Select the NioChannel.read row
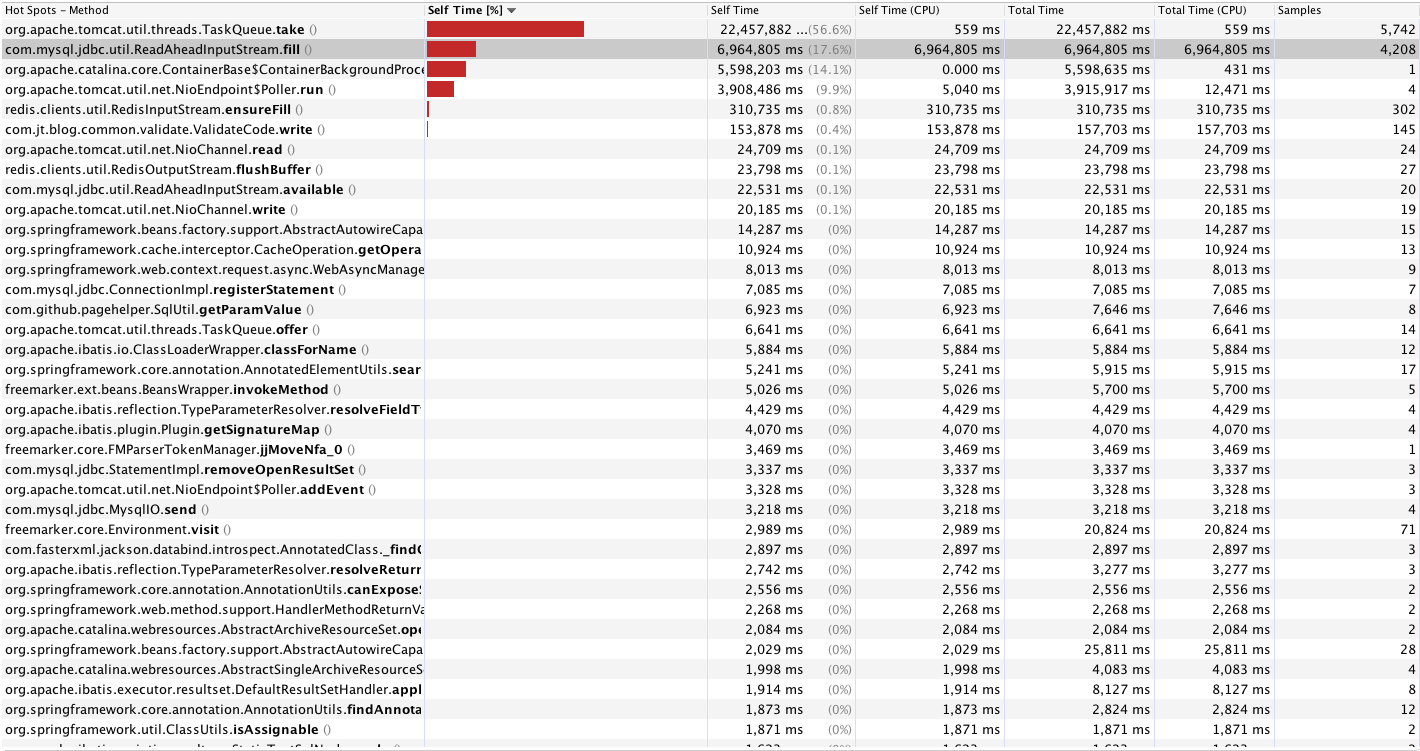 click(710, 150)
